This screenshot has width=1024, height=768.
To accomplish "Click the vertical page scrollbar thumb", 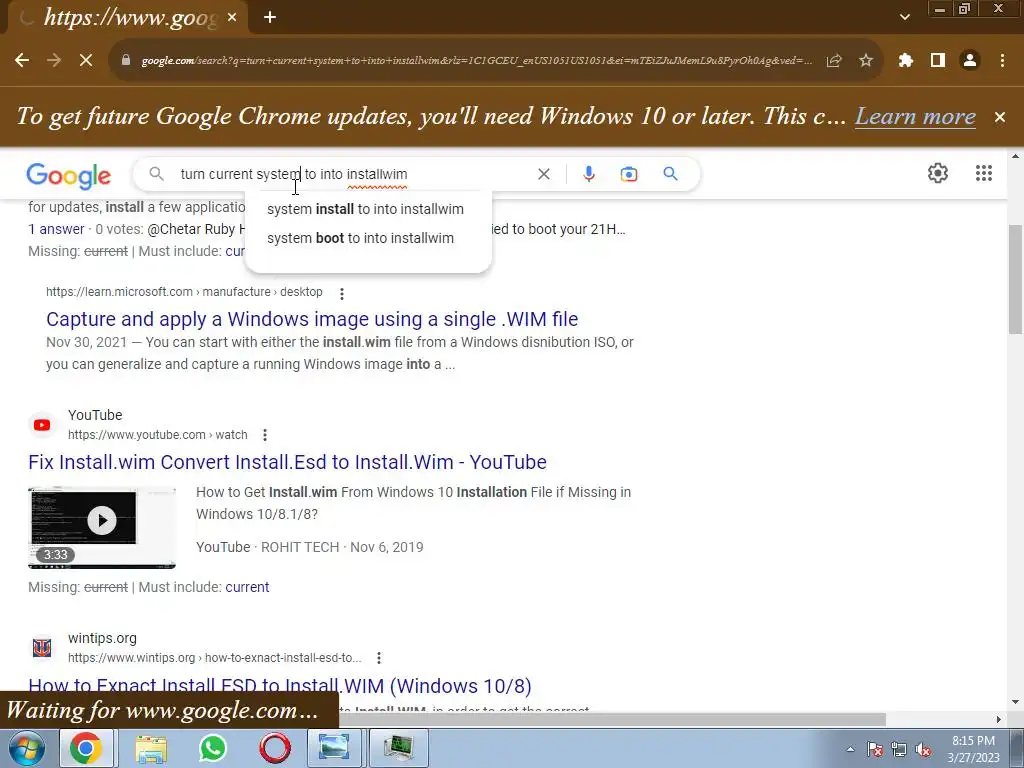I will [x=1015, y=280].
